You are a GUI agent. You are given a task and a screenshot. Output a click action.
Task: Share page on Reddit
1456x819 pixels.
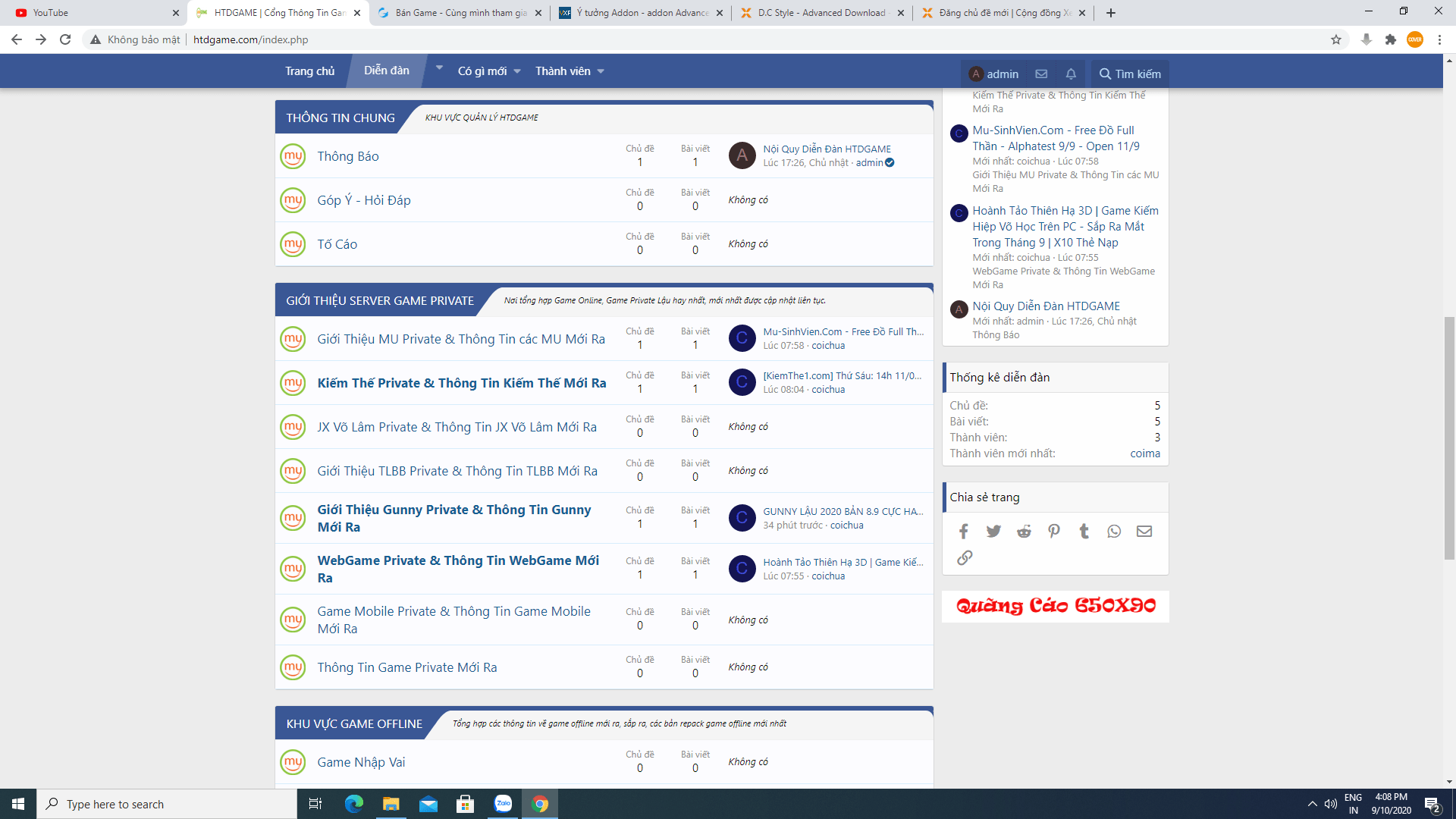pyautogui.click(x=1024, y=531)
